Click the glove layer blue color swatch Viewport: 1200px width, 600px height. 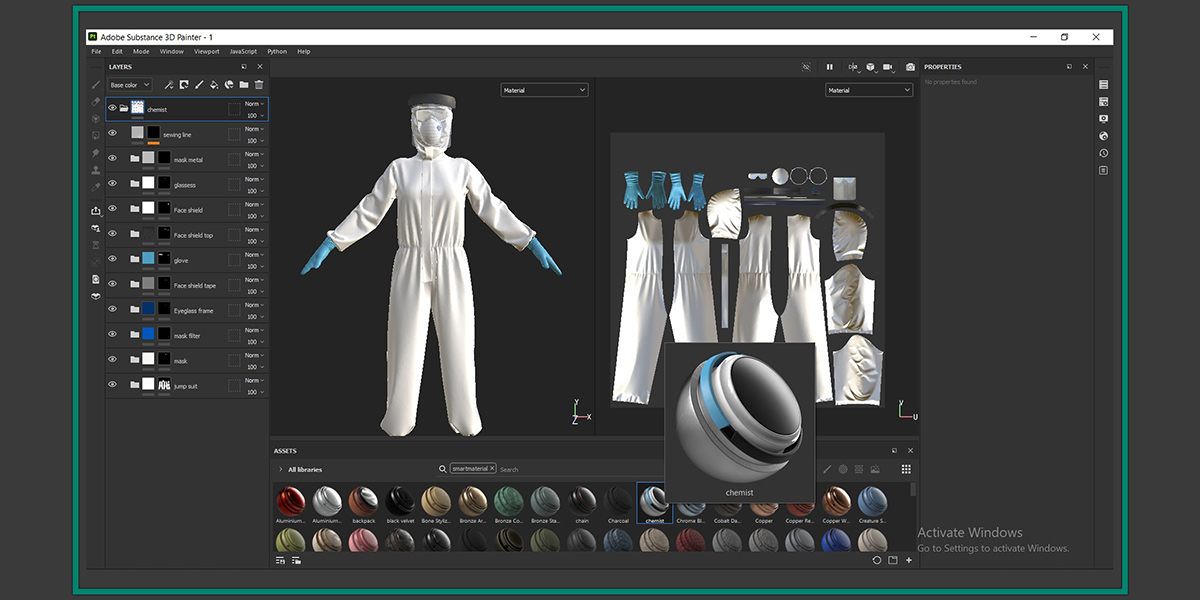148,259
